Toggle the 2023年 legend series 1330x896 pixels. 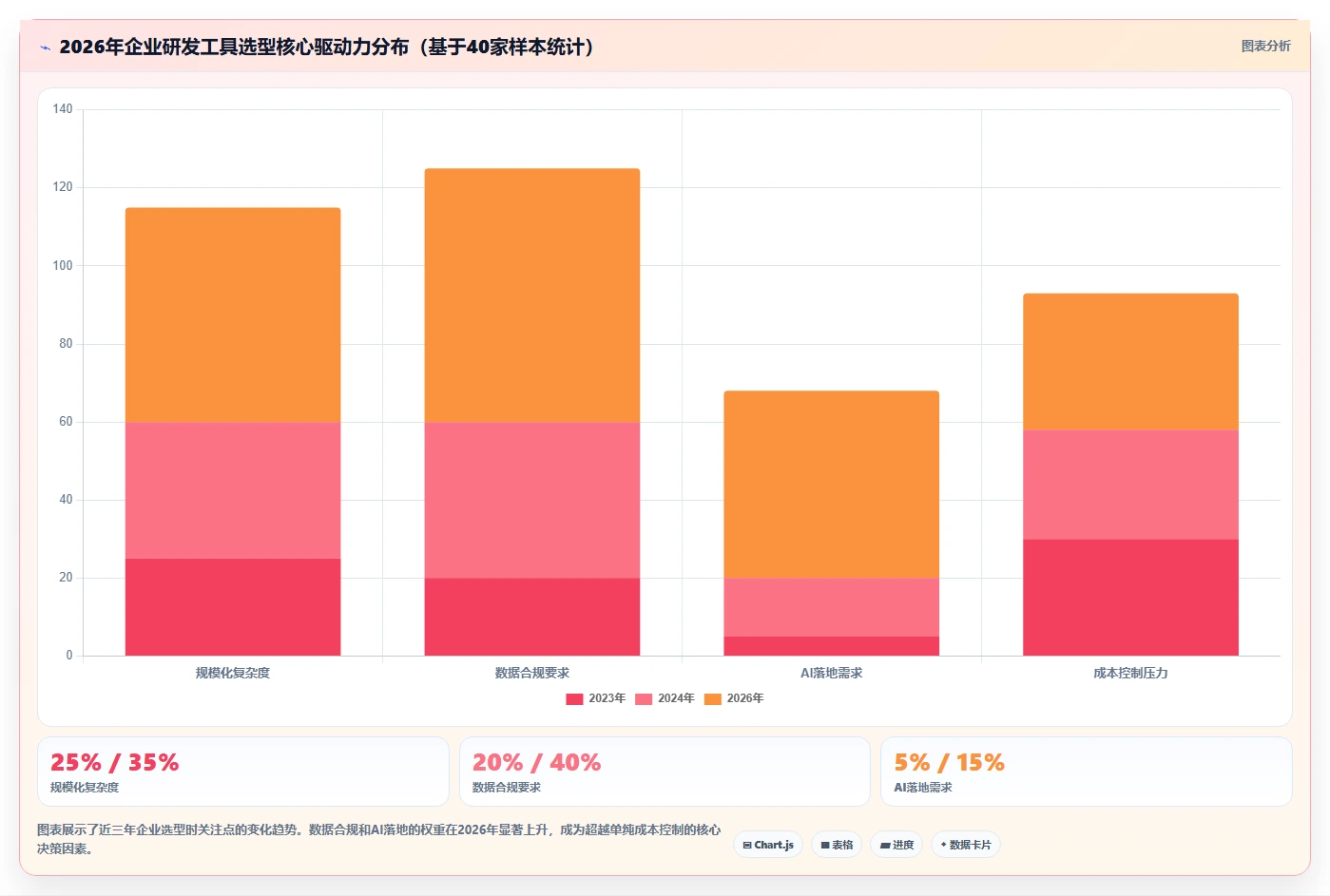(x=596, y=698)
